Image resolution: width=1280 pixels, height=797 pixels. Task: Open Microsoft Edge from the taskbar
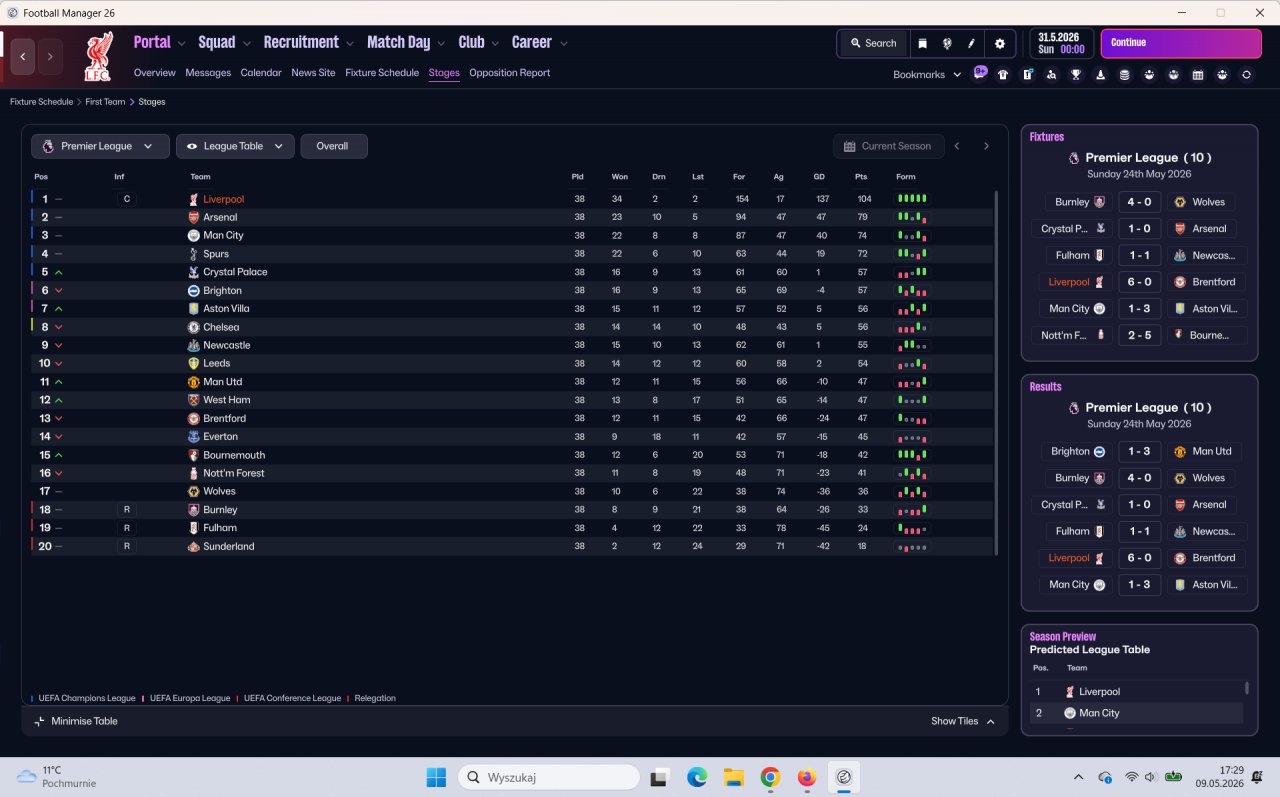point(697,777)
